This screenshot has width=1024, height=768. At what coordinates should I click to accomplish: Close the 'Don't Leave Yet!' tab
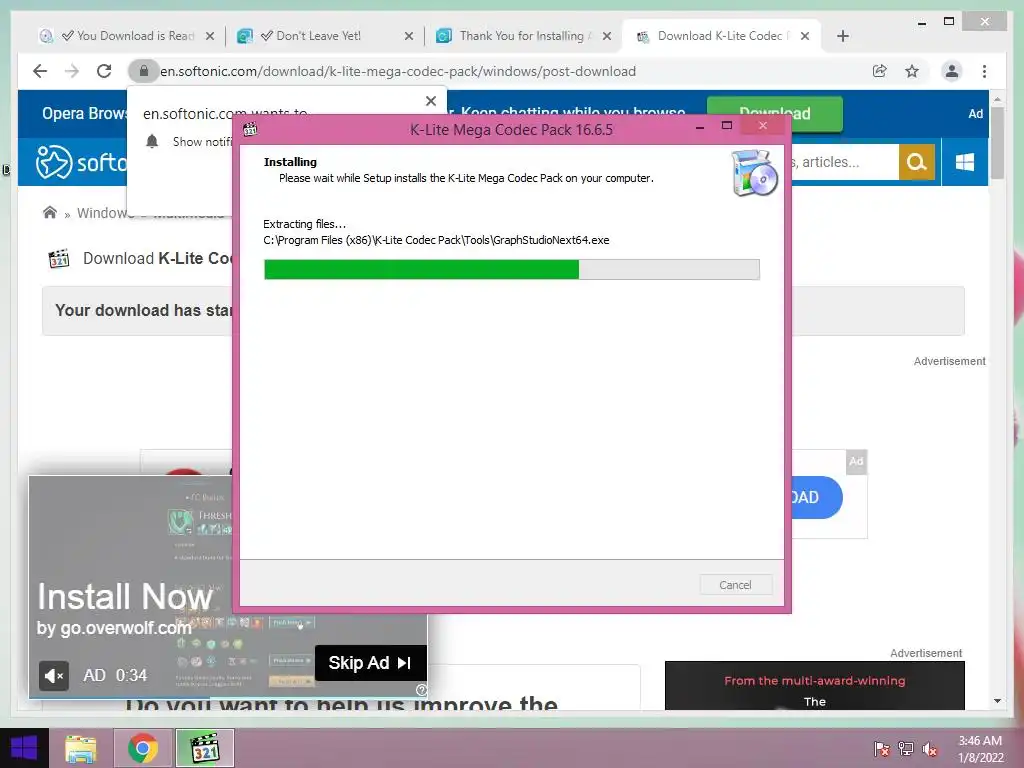click(409, 36)
